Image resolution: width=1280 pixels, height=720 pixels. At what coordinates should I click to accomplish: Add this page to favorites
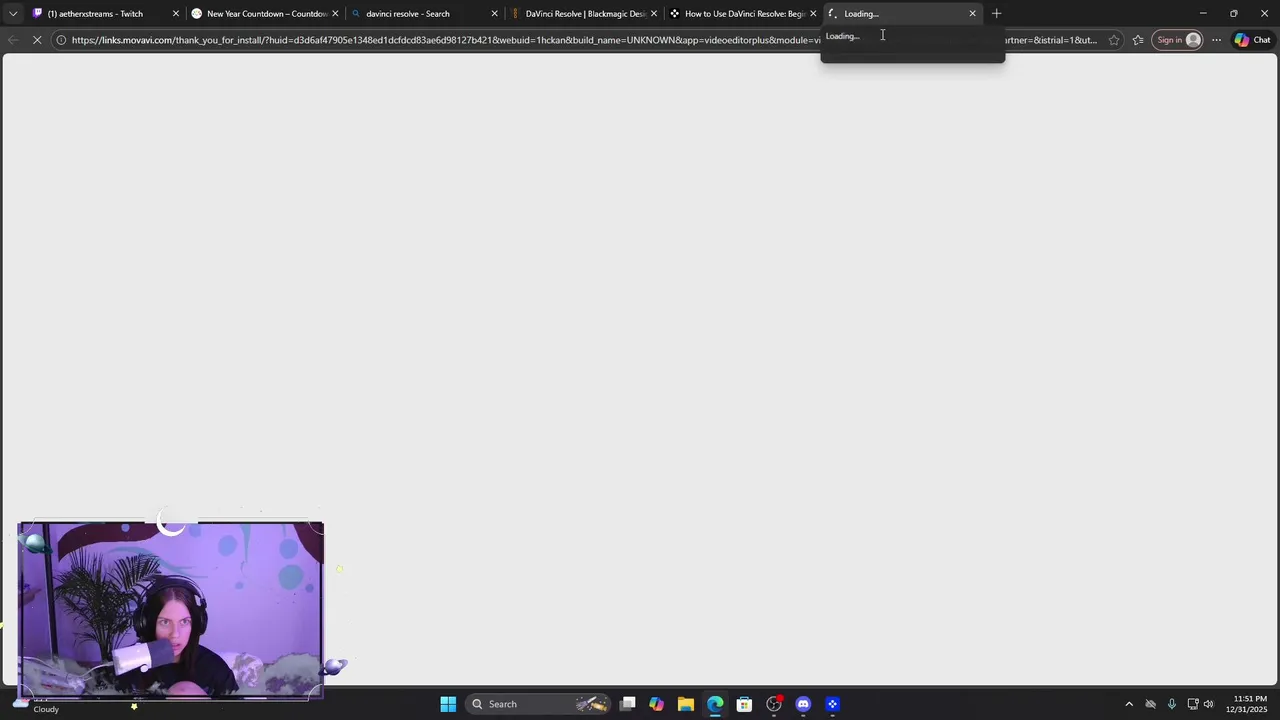point(1114,40)
